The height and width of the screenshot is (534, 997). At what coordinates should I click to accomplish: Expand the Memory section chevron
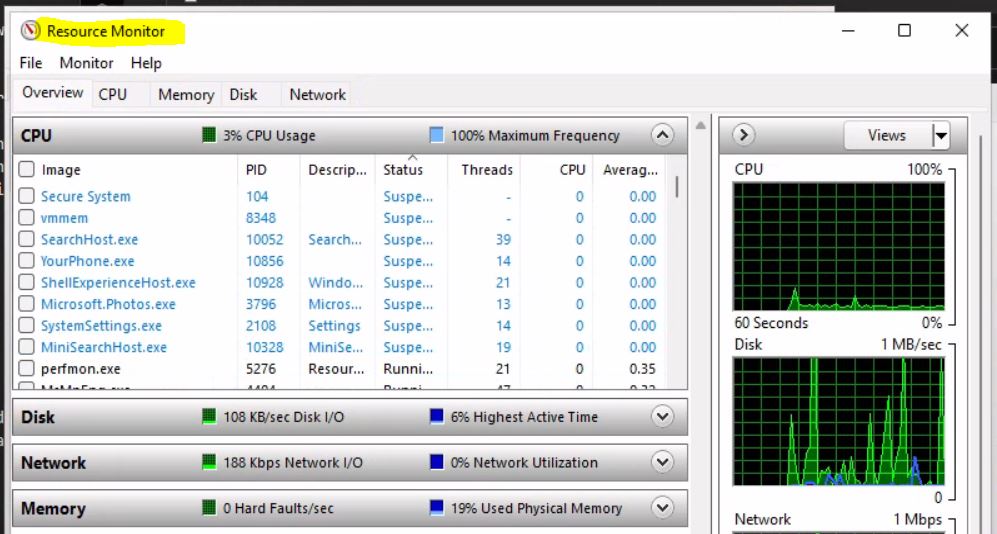(x=662, y=508)
